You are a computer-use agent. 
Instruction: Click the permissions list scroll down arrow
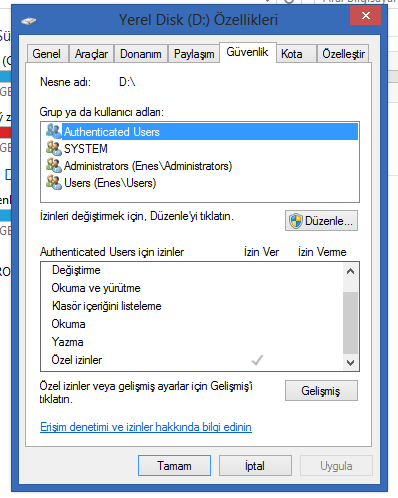pos(350,362)
